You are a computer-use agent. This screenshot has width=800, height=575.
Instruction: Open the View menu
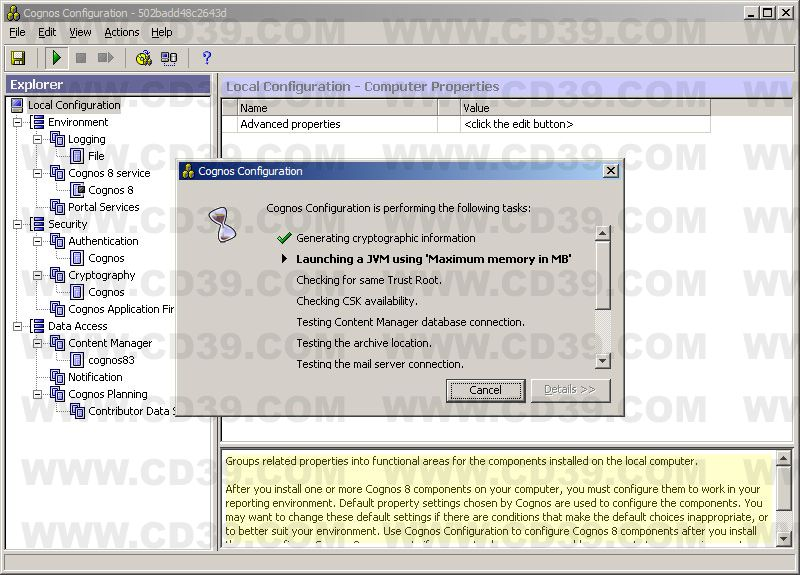[80, 32]
